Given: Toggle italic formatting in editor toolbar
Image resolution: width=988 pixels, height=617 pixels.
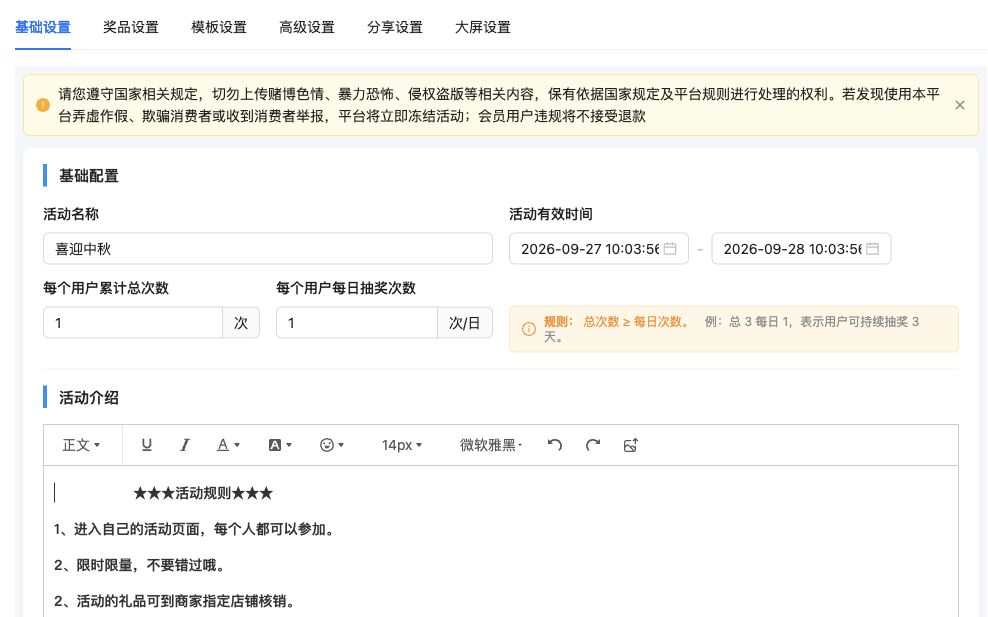Looking at the screenshot, I should tap(185, 445).
